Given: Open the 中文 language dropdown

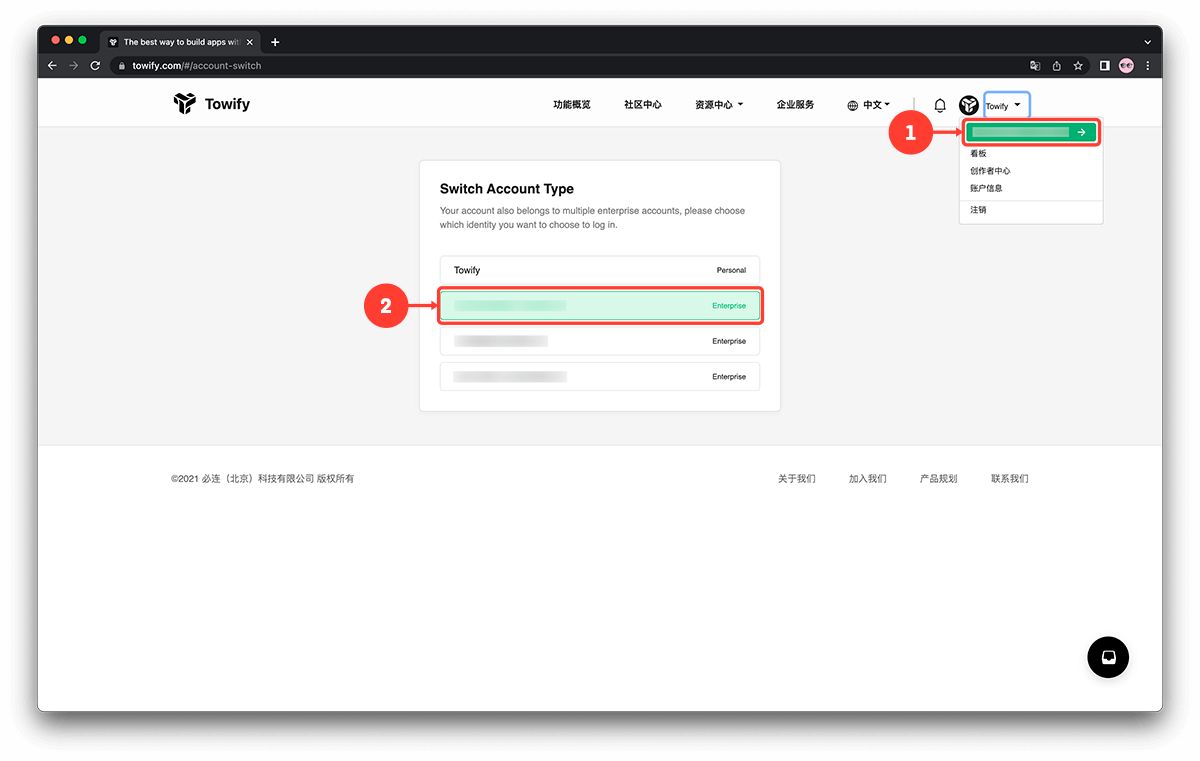Looking at the screenshot, I should tap(876, 105).
